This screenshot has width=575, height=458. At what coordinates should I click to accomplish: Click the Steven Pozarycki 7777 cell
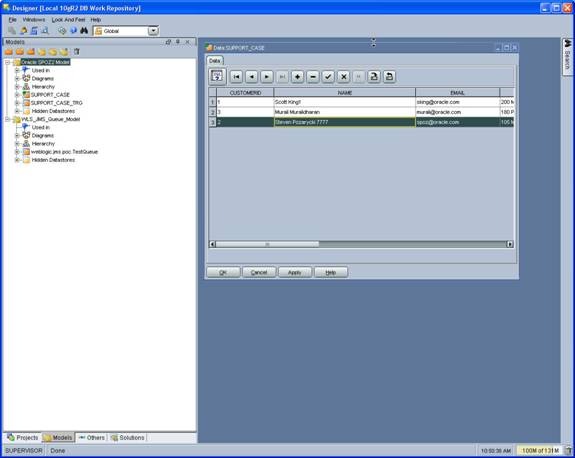point(345,122)
